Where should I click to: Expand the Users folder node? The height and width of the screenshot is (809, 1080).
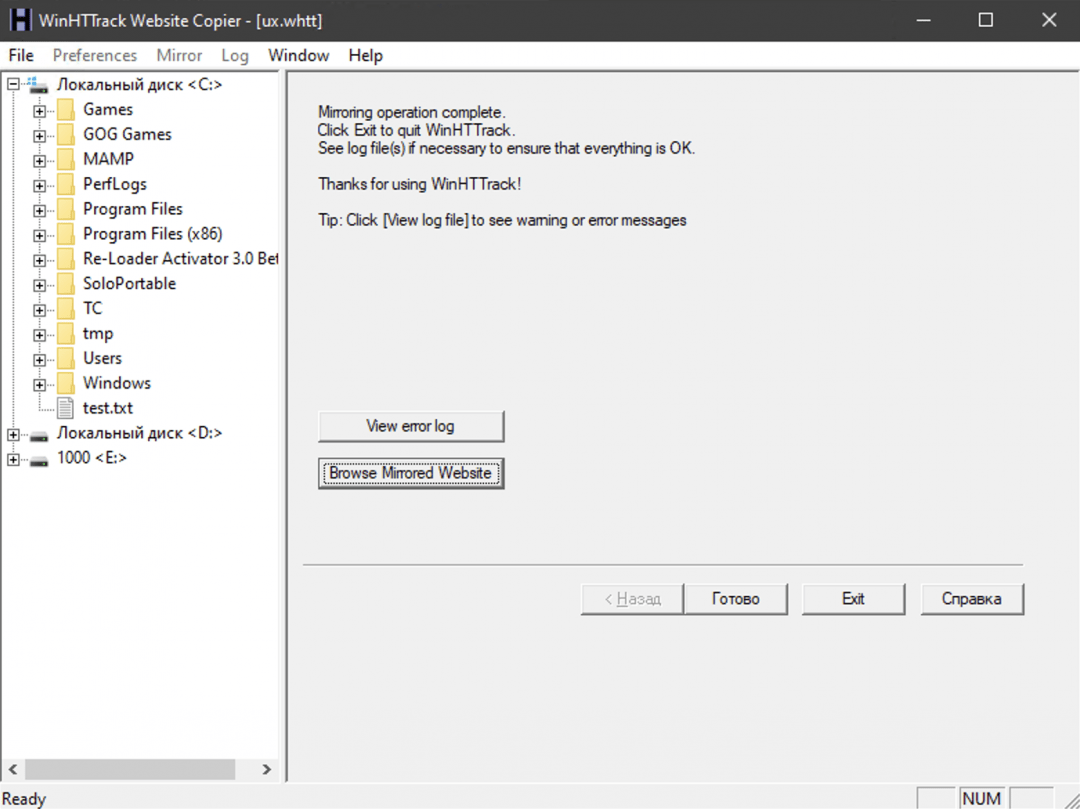(39, 359)
